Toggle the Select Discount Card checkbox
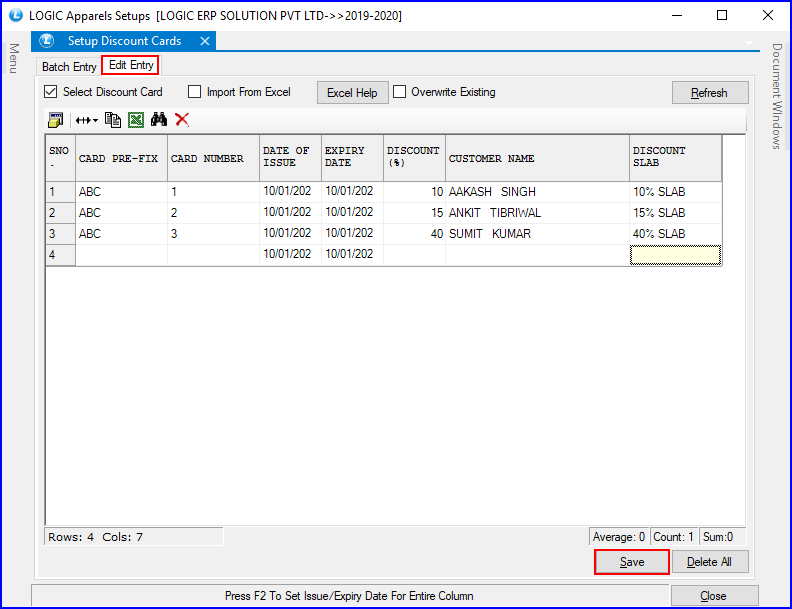 click(50, 91)
